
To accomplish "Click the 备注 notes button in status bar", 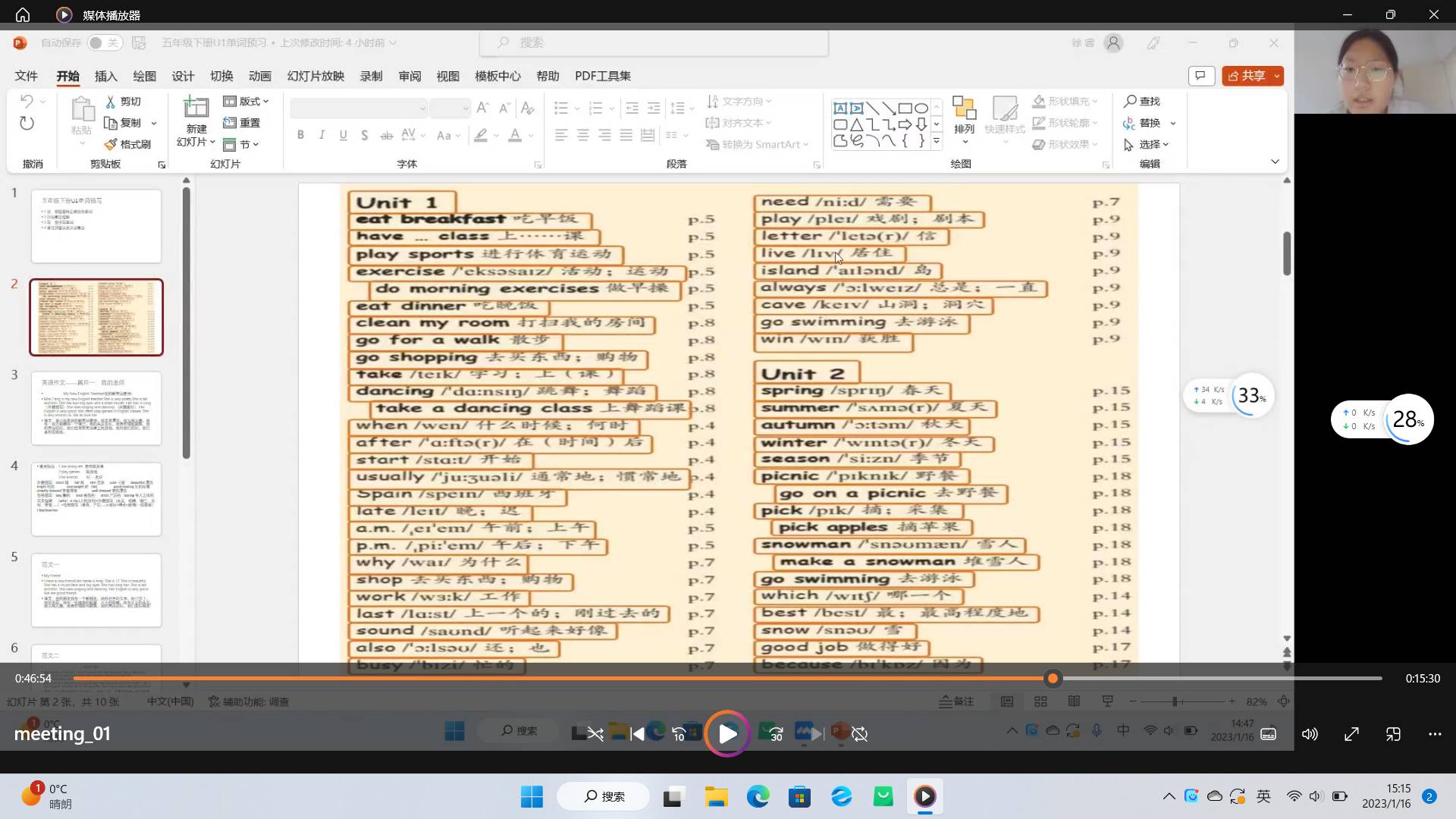I will pyautogui.click(x=956, y=701).
